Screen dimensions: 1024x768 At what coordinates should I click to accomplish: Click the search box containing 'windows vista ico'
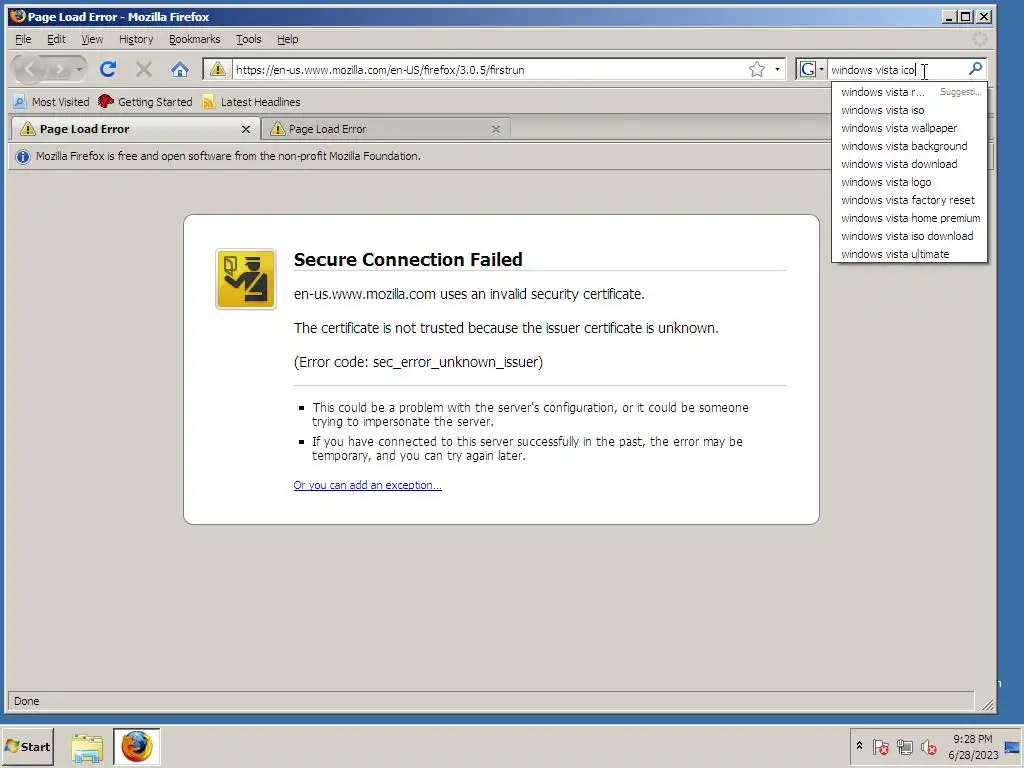click(897, 69)
